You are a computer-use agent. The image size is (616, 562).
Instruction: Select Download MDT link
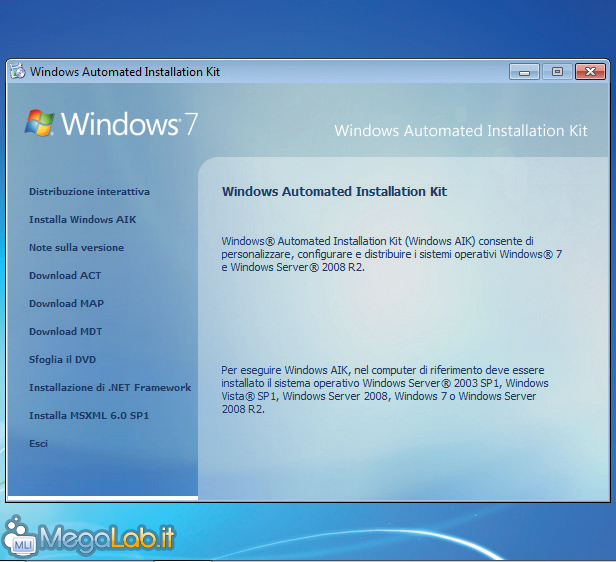(65, 331)
